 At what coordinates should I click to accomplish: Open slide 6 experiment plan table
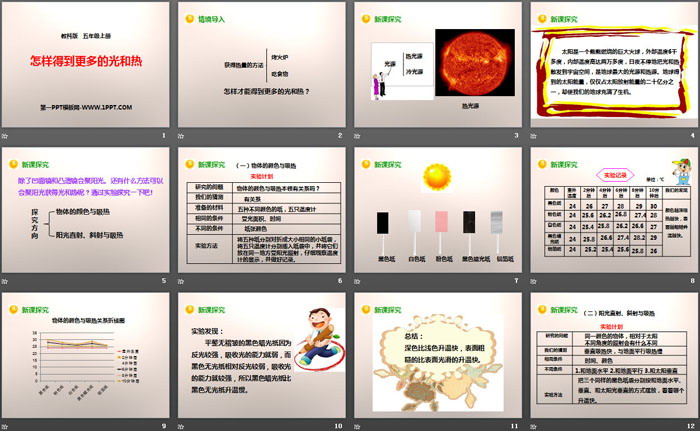(x=262, y=210)
